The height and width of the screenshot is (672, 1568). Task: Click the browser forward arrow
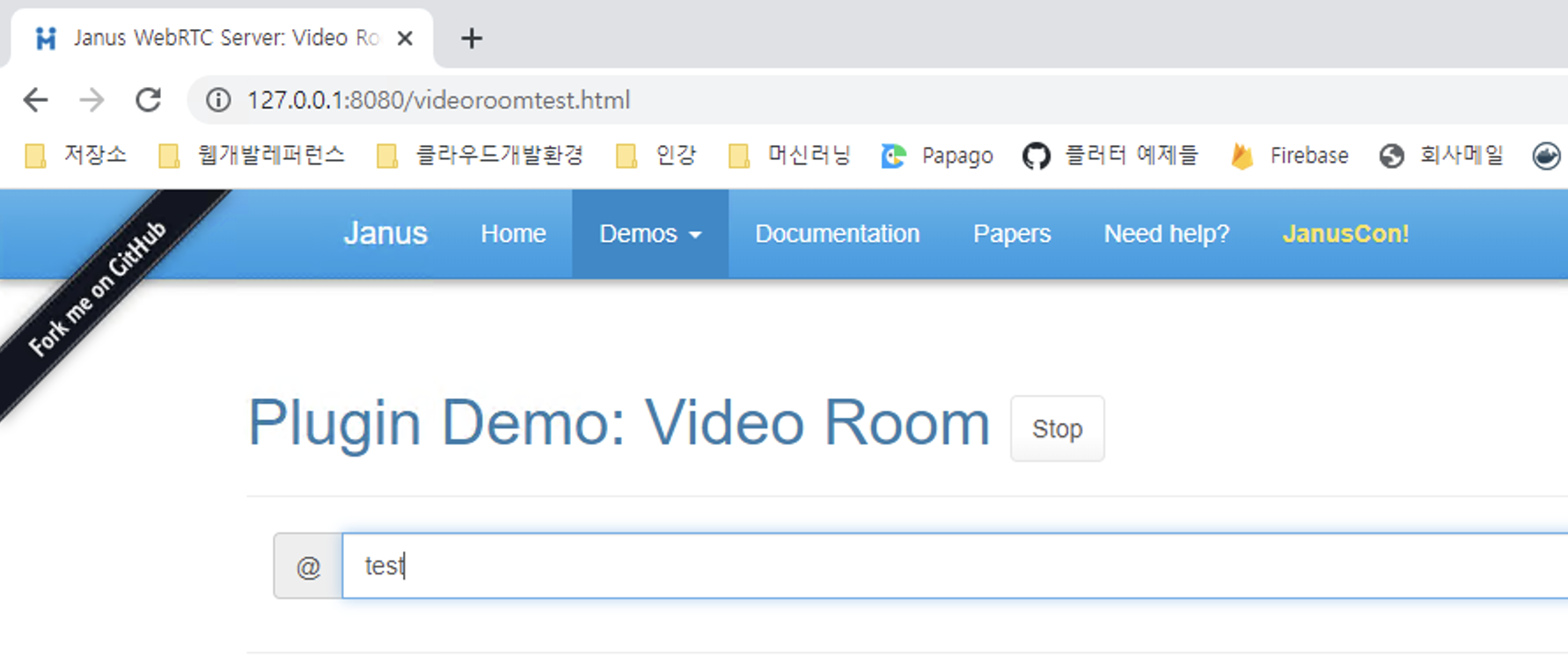(92, 100)
